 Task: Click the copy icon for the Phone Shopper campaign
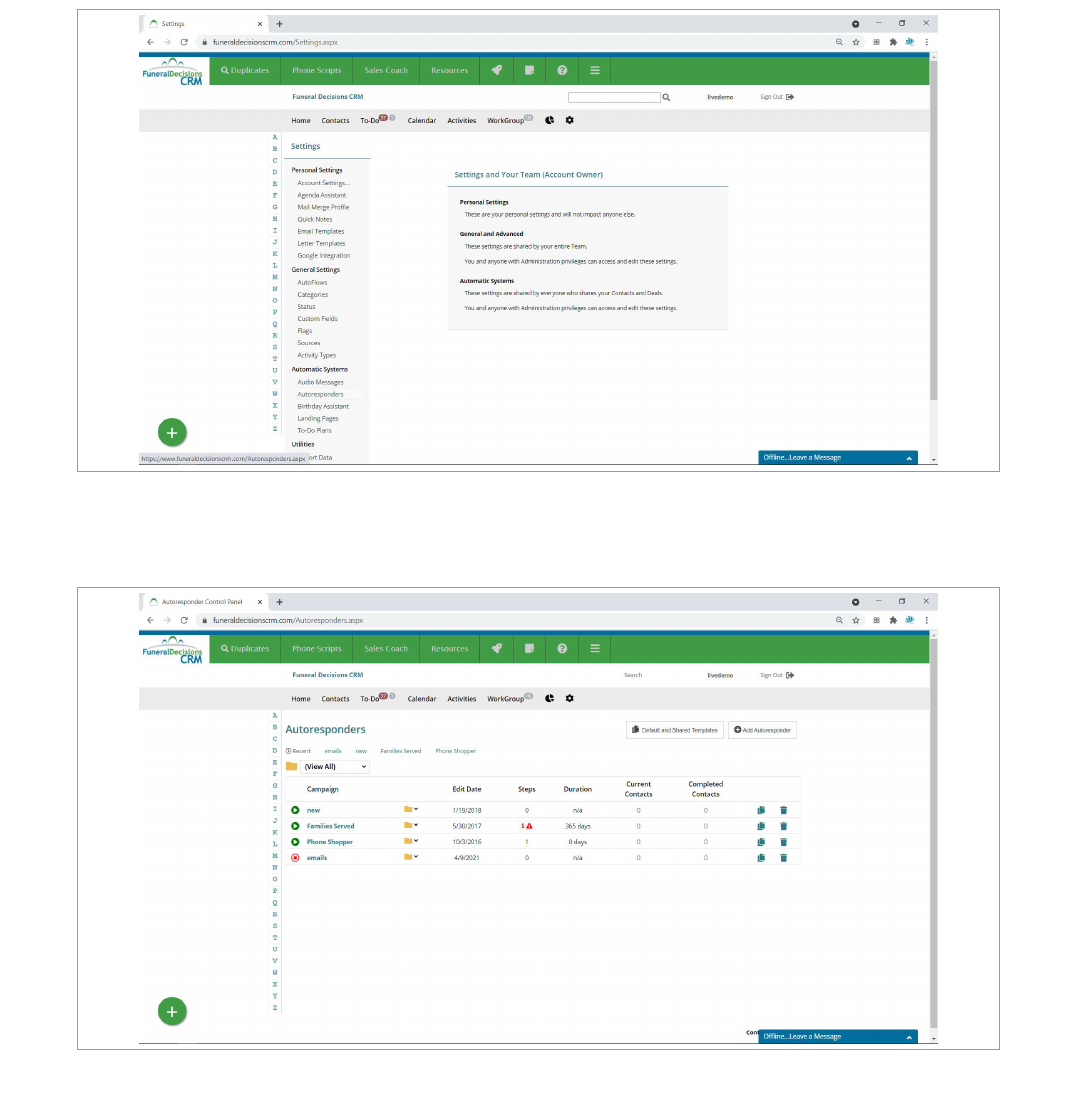[761, 842]
